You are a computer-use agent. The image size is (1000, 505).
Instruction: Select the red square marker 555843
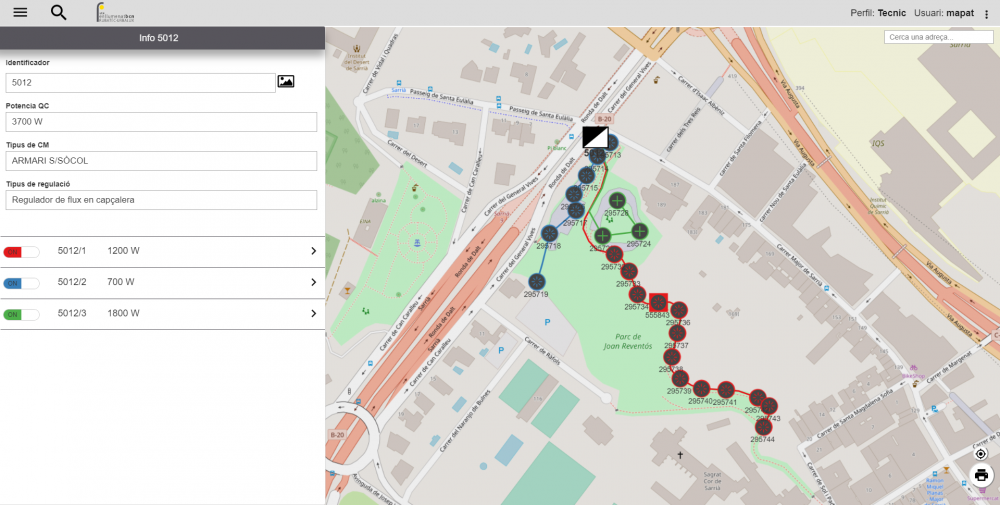pyautogui.click(x=658, y=302)
